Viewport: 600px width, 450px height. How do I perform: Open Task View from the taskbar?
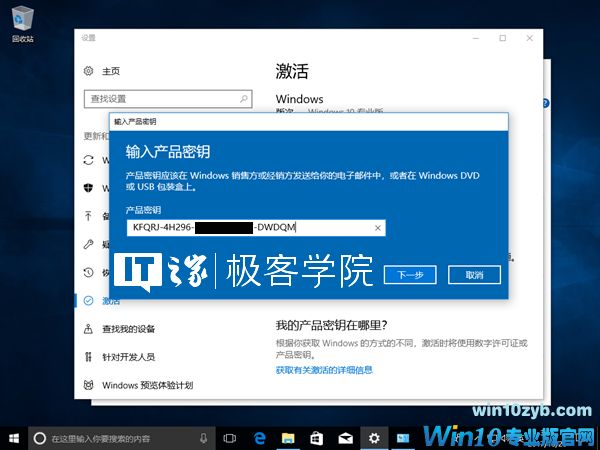(230, 438)
